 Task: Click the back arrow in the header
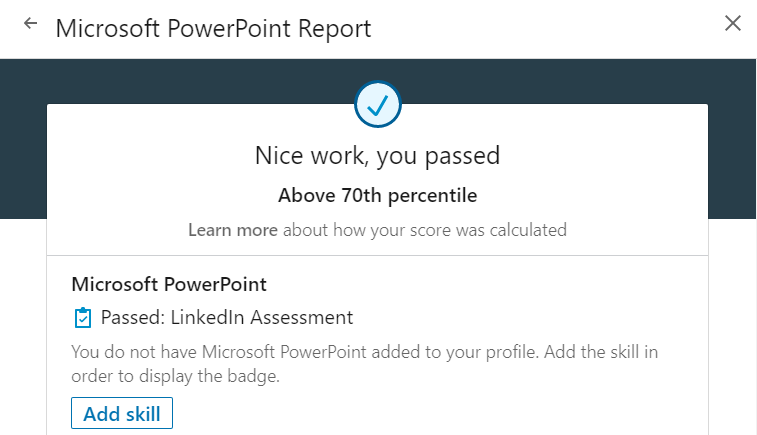coord(31,24)
